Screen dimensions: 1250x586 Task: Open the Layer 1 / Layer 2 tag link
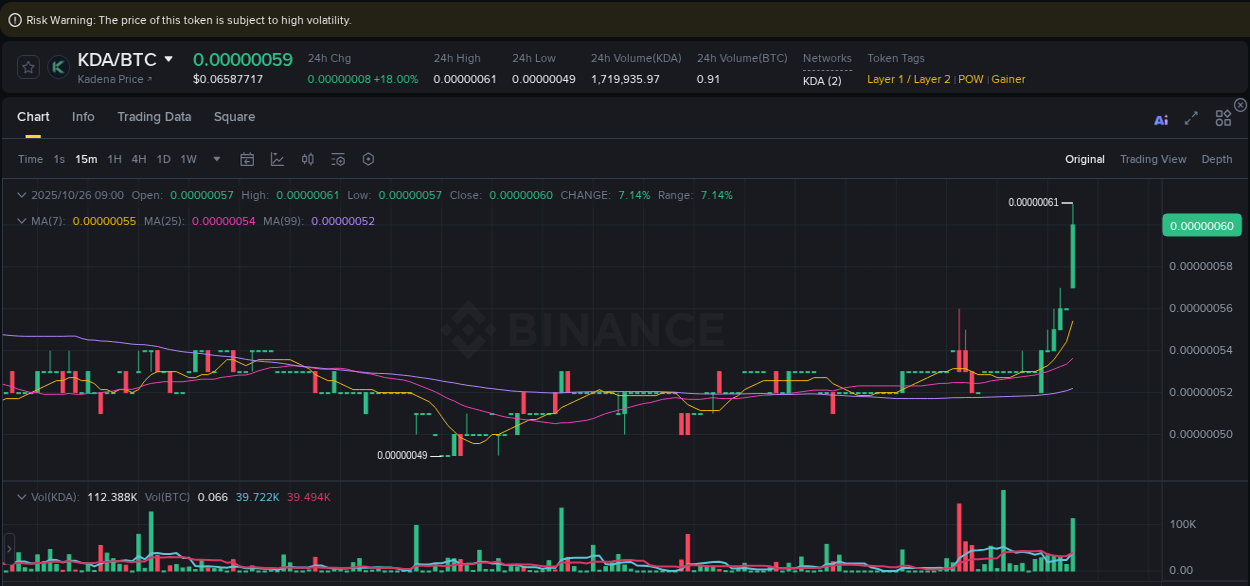pyautogui.click(x=908, y=79)
